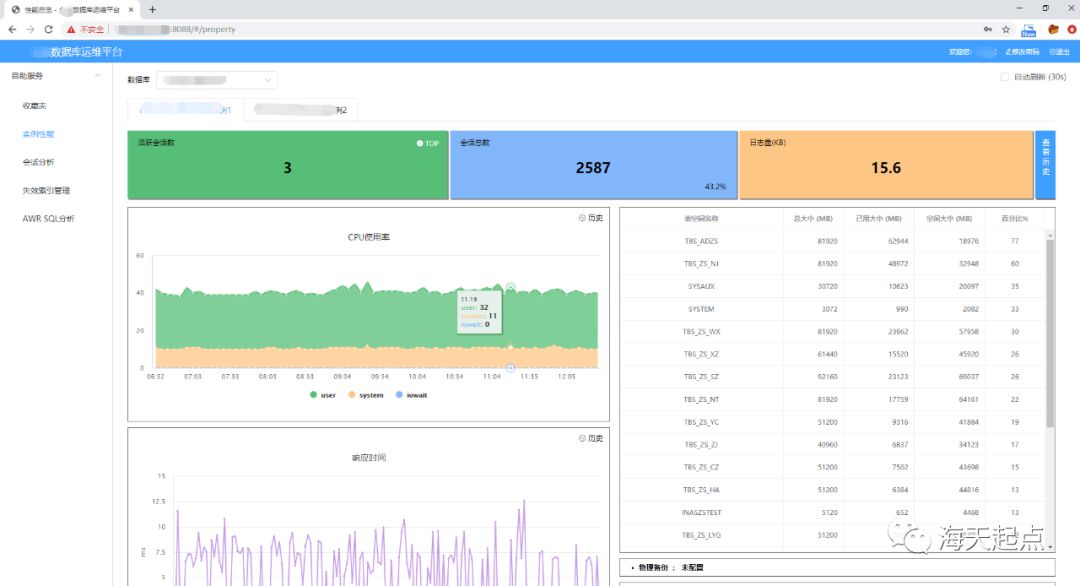1080x586 pixels.
Task: Click the bookmark star icon in address bar
Action: pyautogui.click(x=1006, y=30)
